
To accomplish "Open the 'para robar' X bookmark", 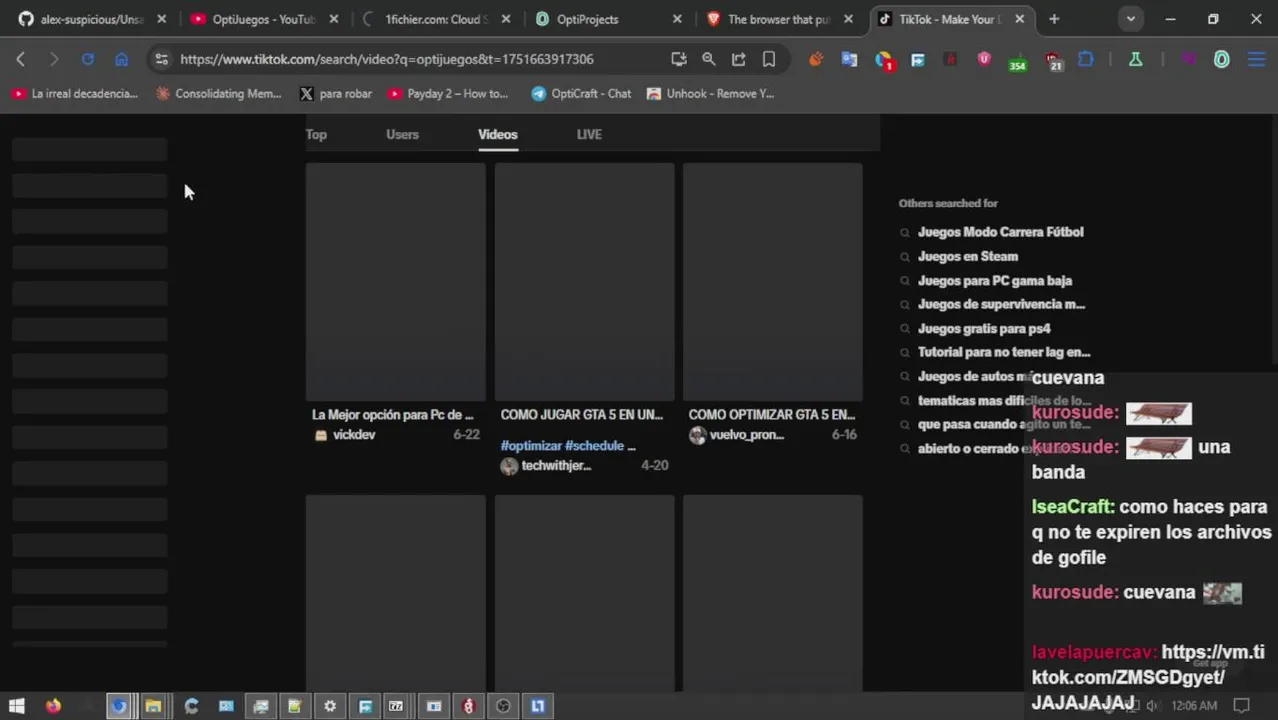I will point(335,94).
